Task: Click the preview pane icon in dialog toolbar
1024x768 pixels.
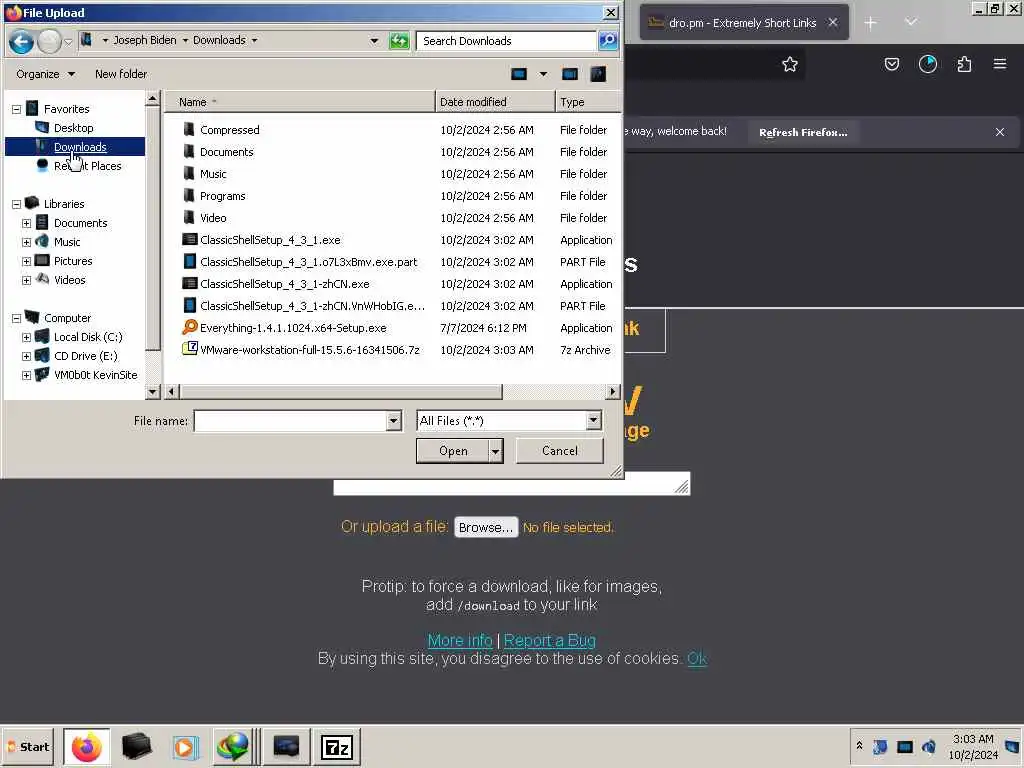Action: point(569,74)
